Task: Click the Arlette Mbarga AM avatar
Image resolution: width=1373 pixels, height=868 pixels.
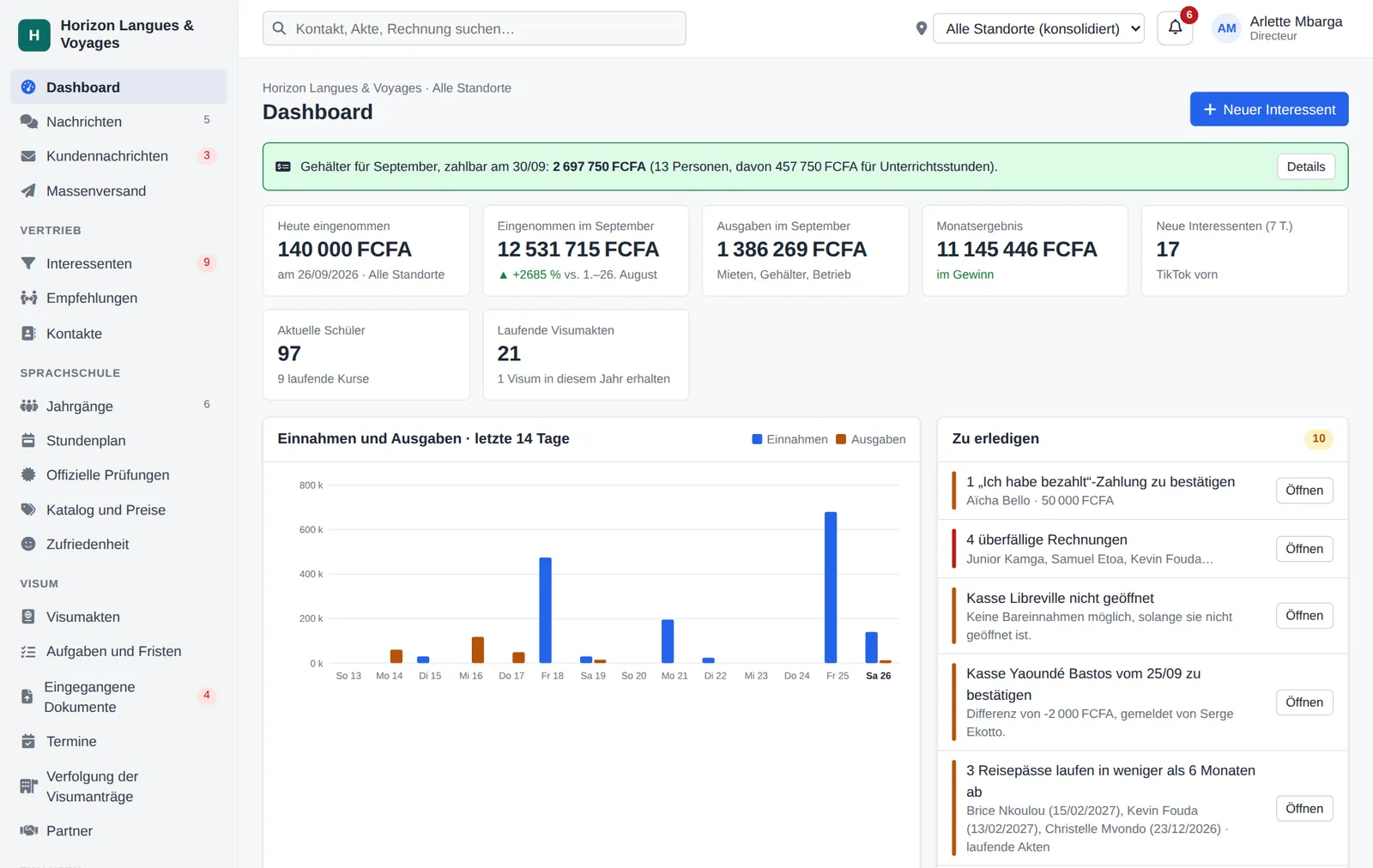Action: (1226, 28)
